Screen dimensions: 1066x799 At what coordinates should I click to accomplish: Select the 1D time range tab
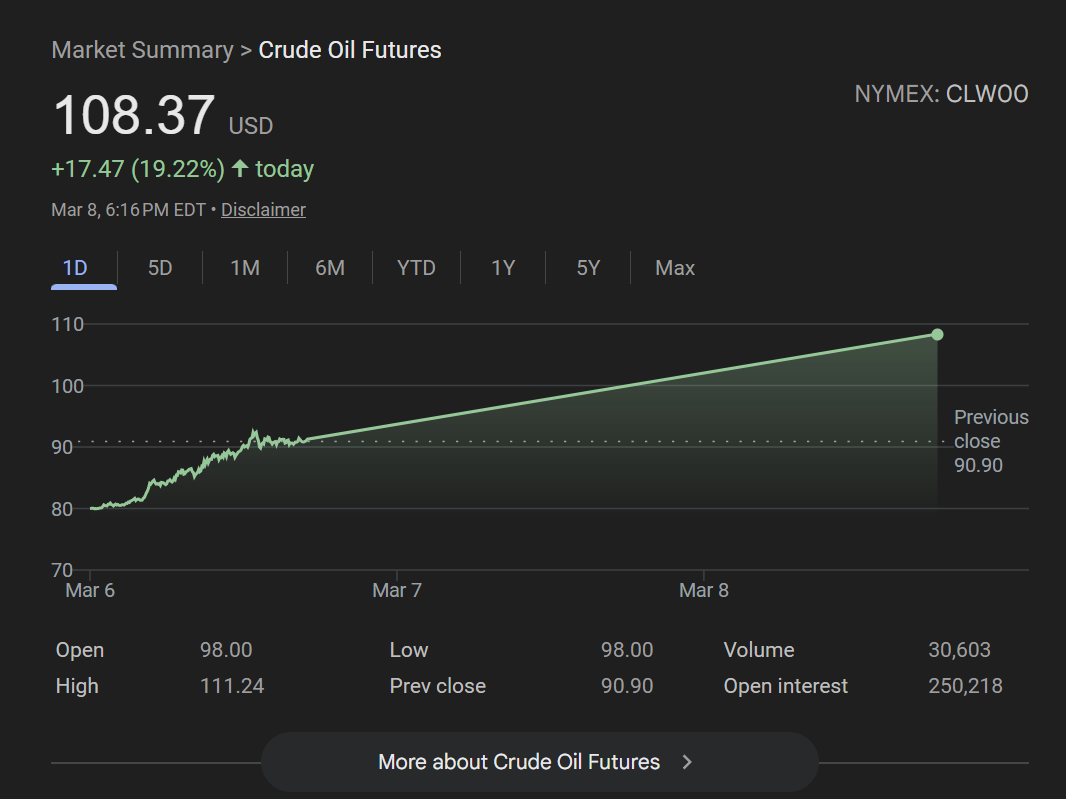tap(75, 268)
